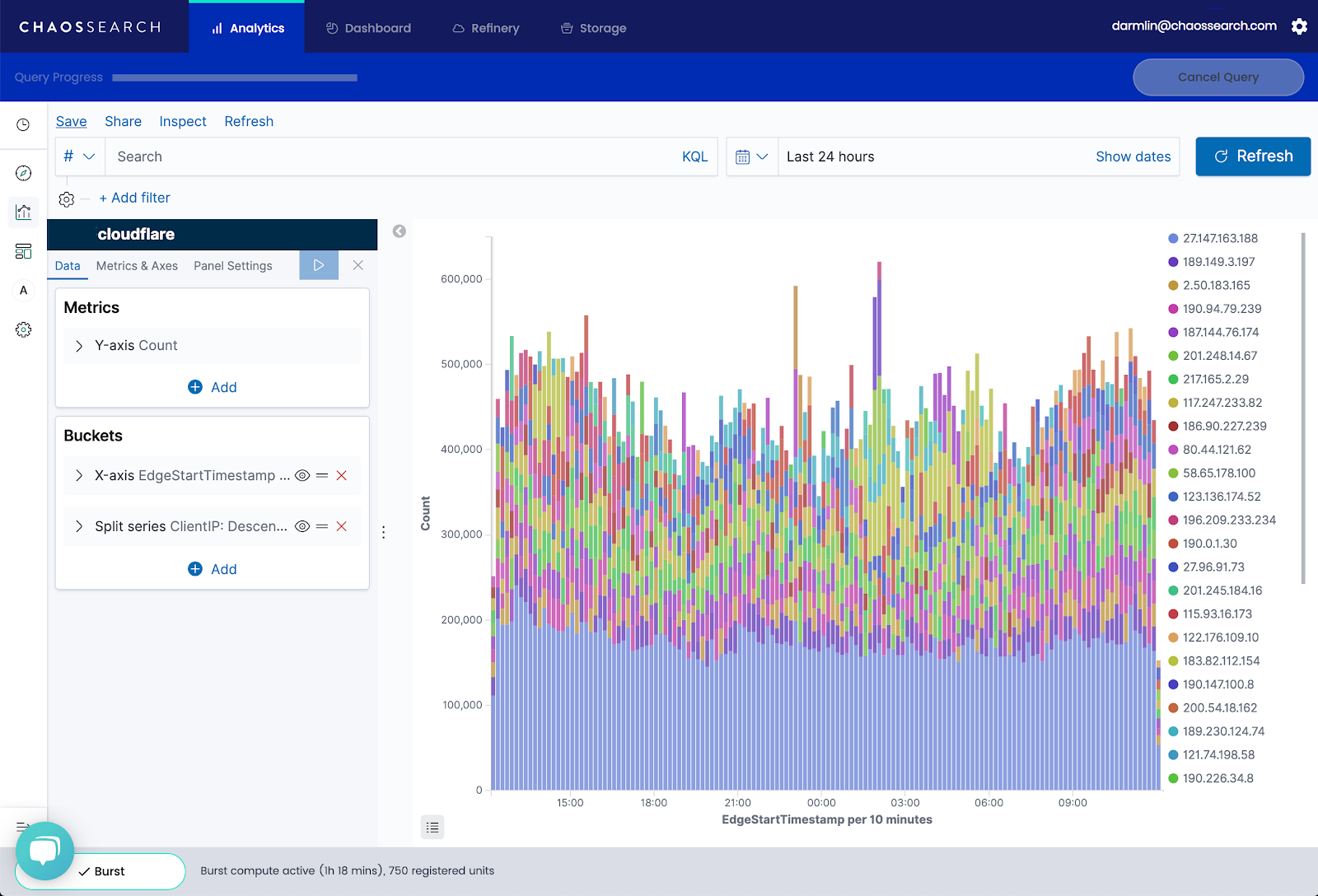
Task: Click the legend scrollbar
Action: coord(1303,408)
